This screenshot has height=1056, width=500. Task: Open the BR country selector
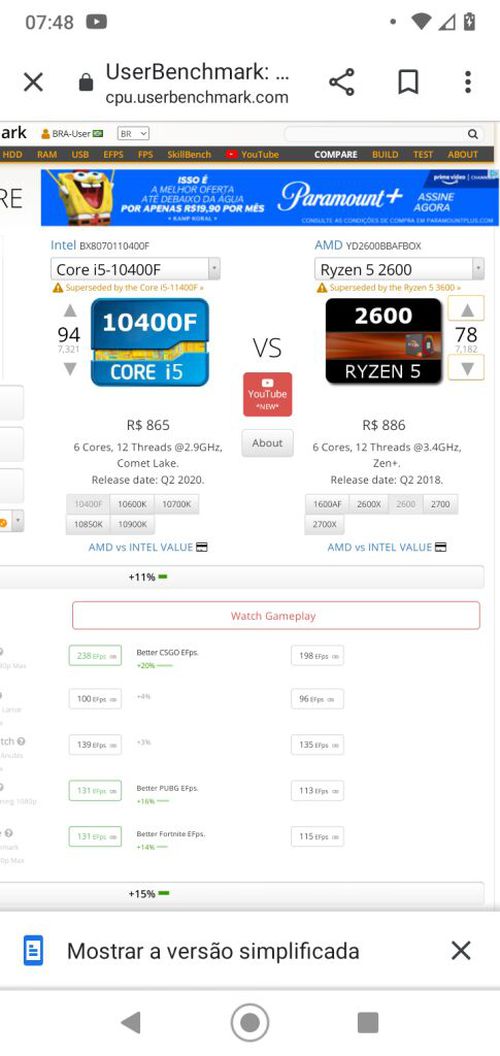point(133,134)
